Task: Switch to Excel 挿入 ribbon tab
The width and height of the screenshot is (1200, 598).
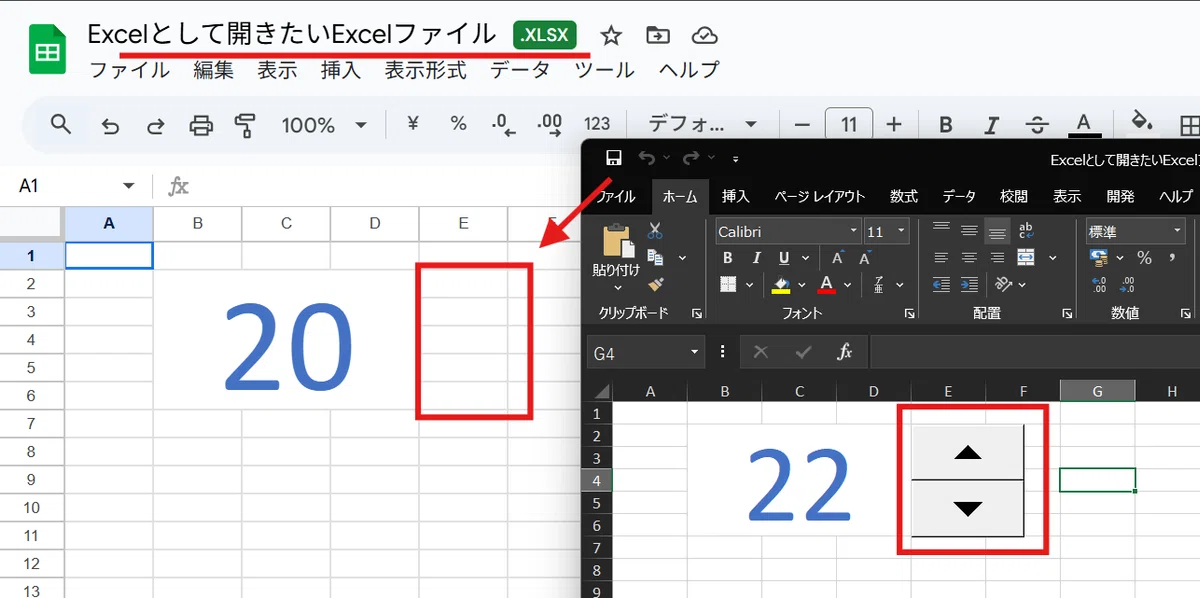Action: 736,196
